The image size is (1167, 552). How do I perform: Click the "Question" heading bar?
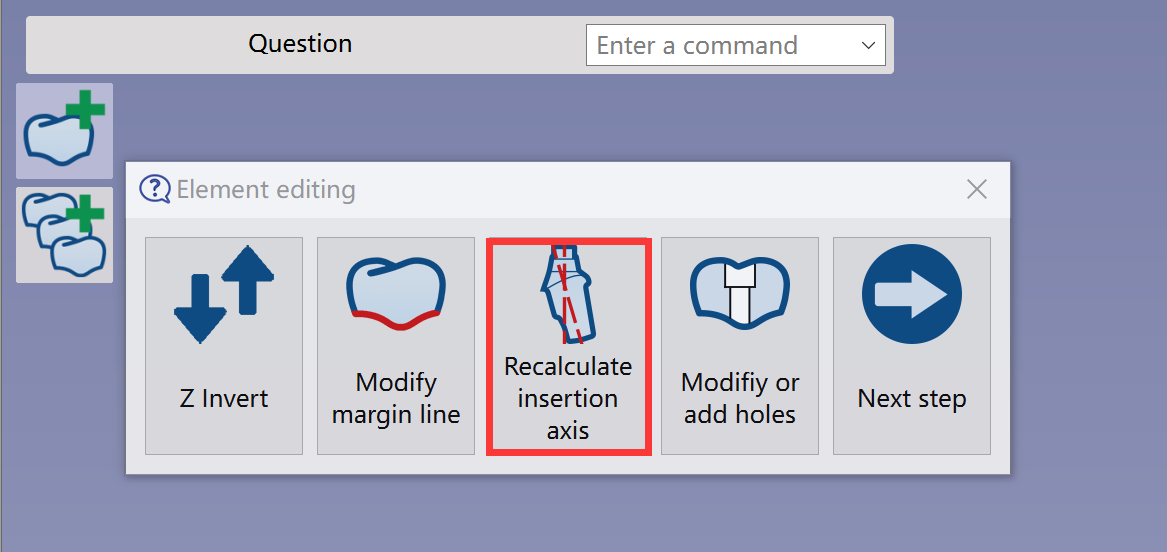coord(300,43)
